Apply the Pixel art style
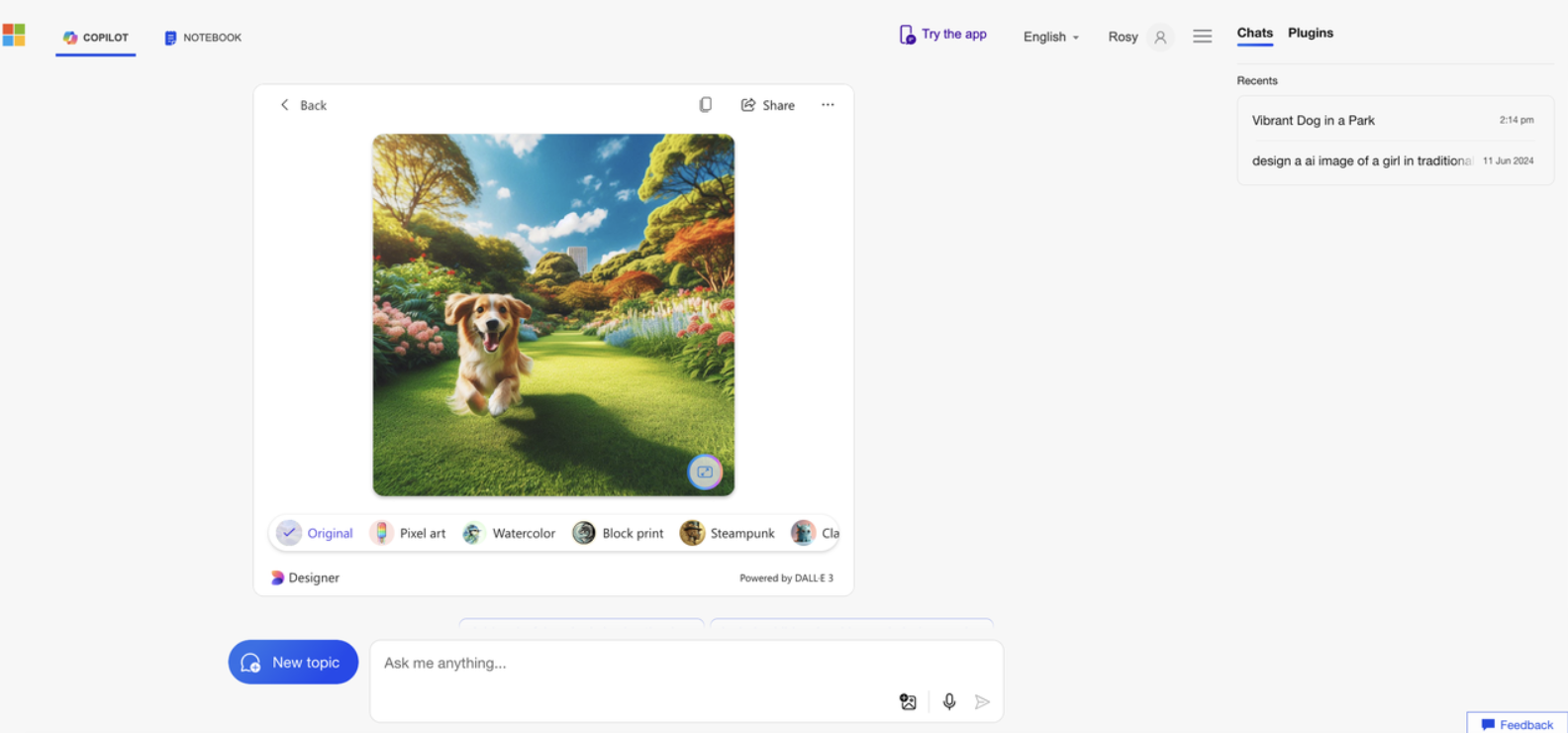The image size is (1568, 733). tap(408, 533)
